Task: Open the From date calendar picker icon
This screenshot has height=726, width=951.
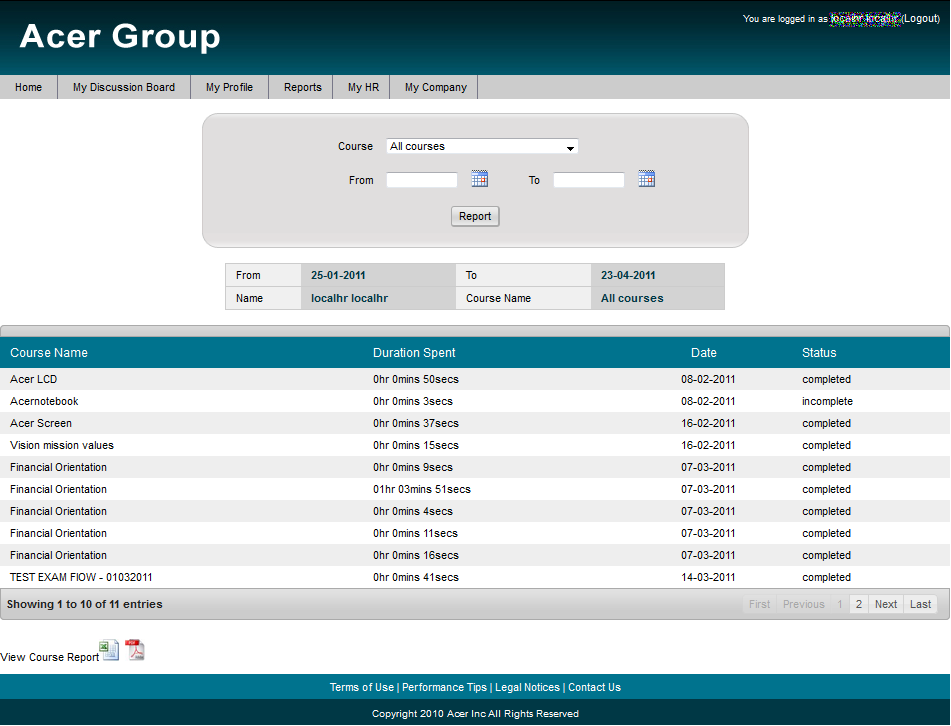Action: click(x=480, y=179)
